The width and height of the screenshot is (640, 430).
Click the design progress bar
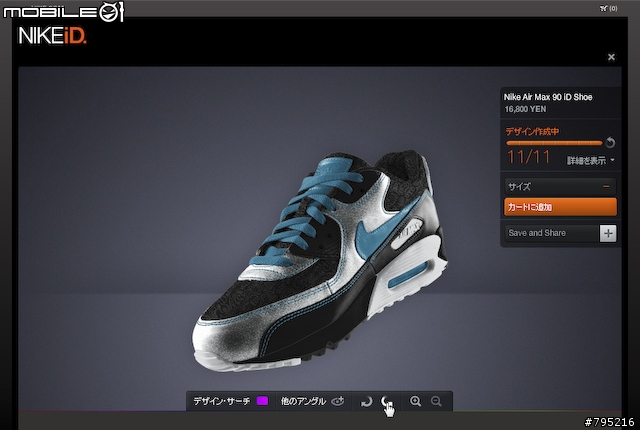[554, 143]
